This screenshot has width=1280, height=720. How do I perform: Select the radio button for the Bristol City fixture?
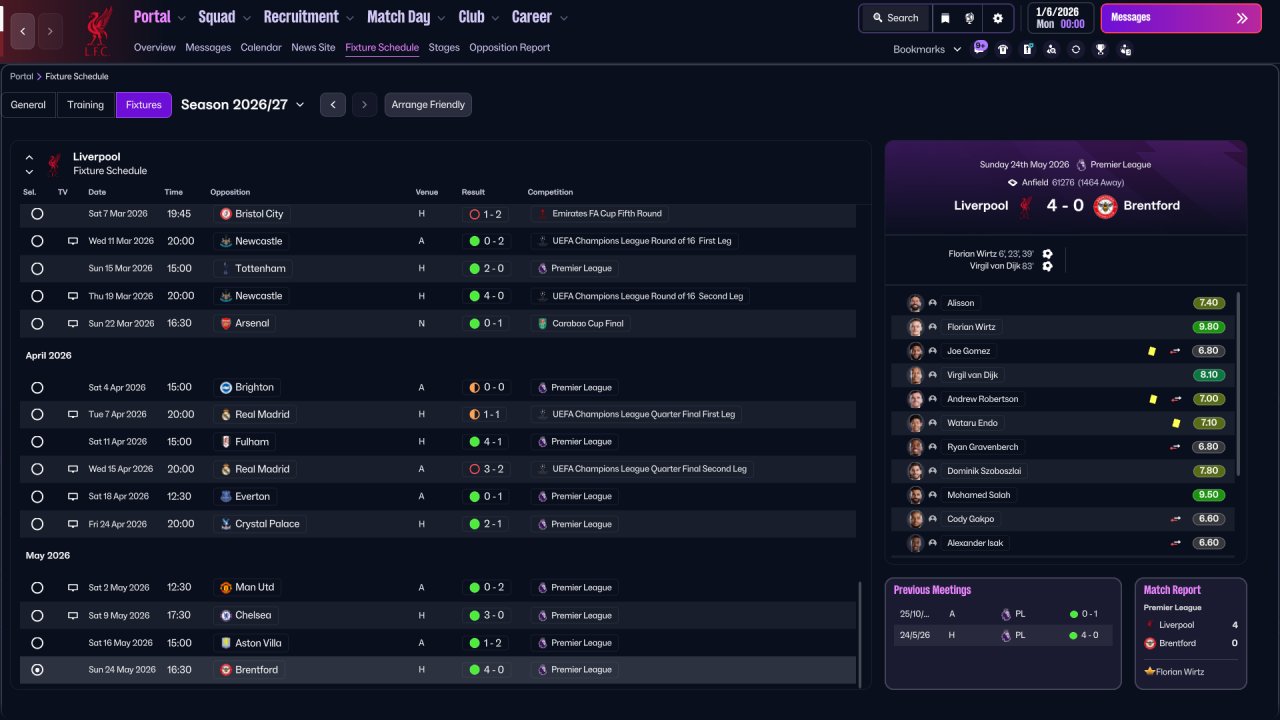tap(37, 214)
